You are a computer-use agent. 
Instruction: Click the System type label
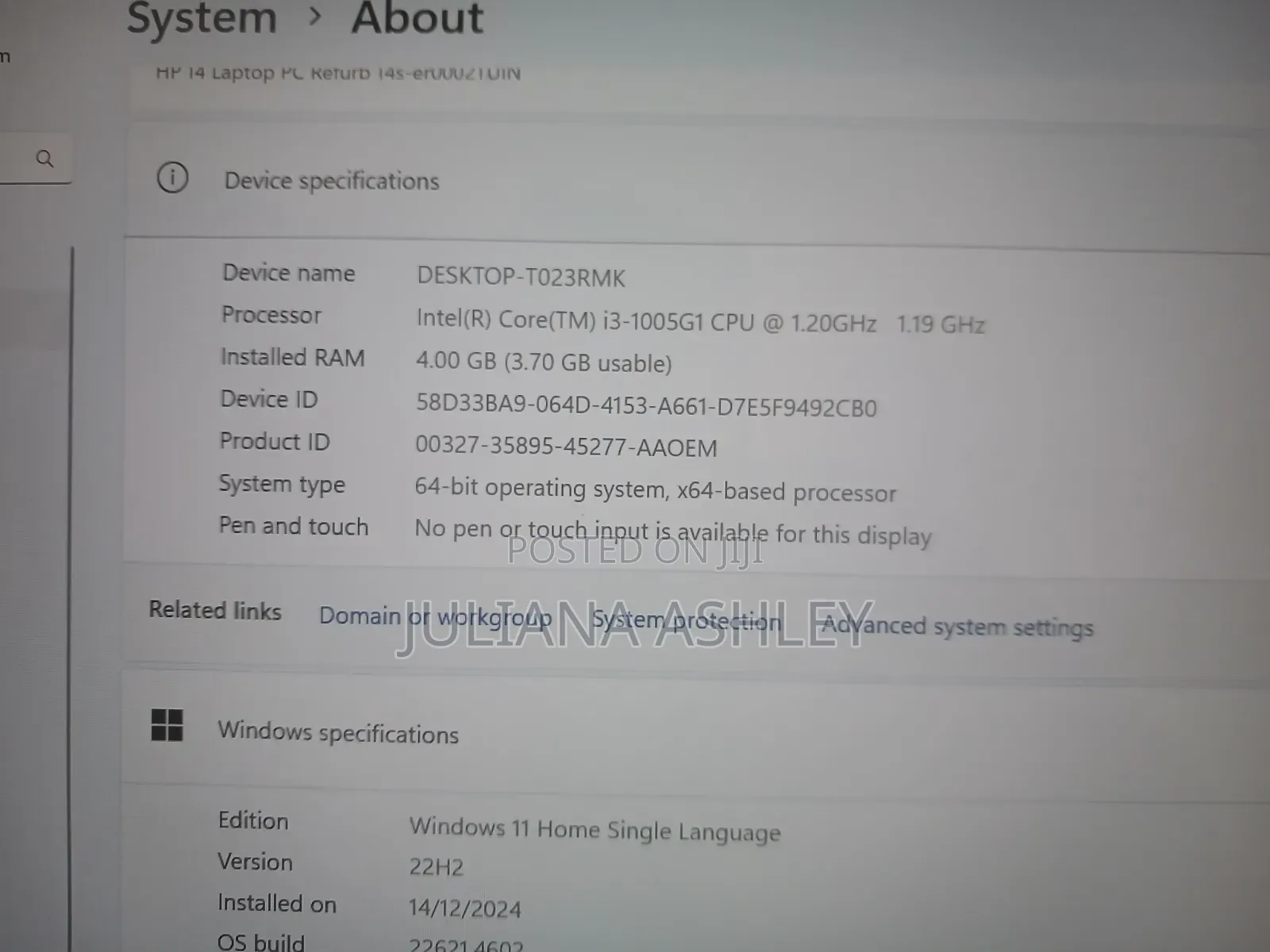coord(282,484)
